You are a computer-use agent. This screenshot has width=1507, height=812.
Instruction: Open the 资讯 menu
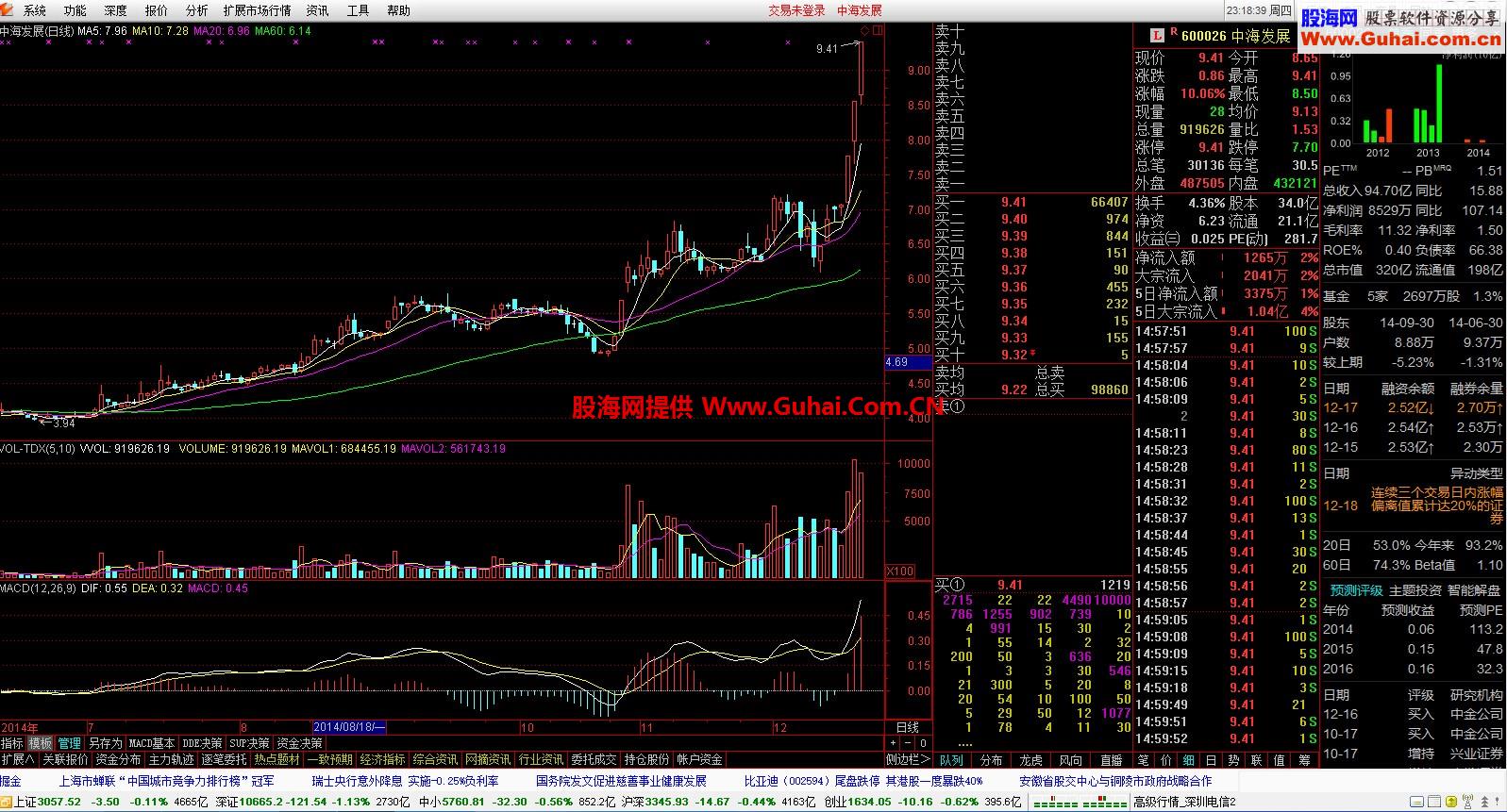317,10
